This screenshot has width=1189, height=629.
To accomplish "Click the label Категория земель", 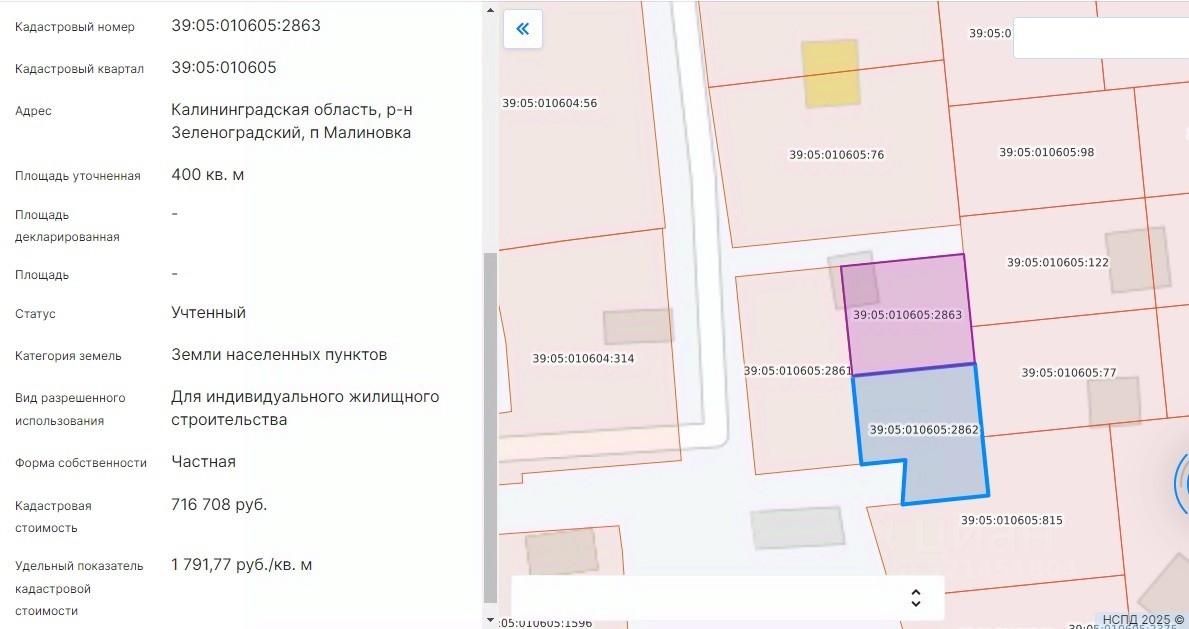I will (68, 356).
